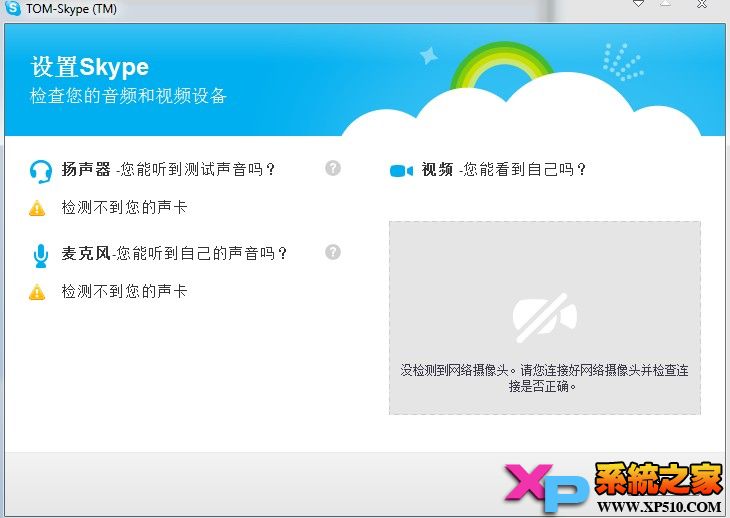Click the 视频 heading text
The height and width of the screenshot is (518, 730).
coord(438,169)
